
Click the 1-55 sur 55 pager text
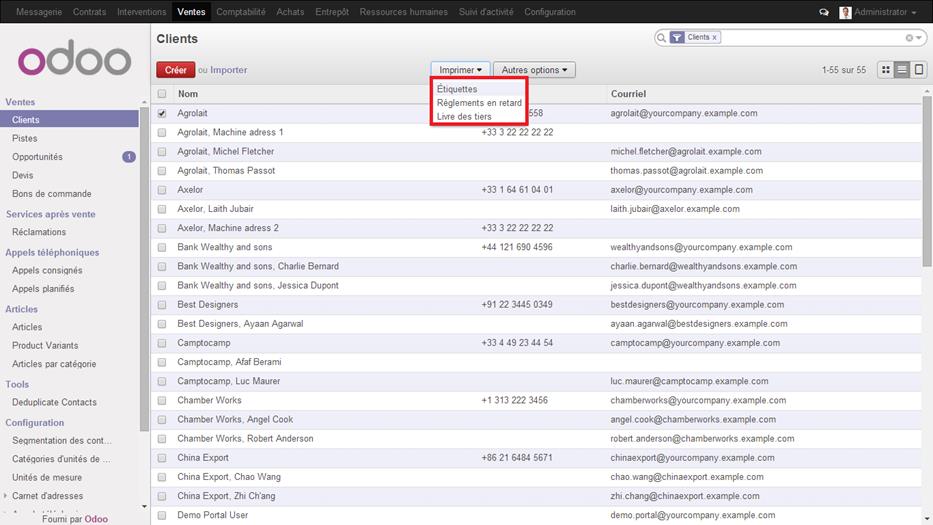pyautogui.click(x=844, y=70)
